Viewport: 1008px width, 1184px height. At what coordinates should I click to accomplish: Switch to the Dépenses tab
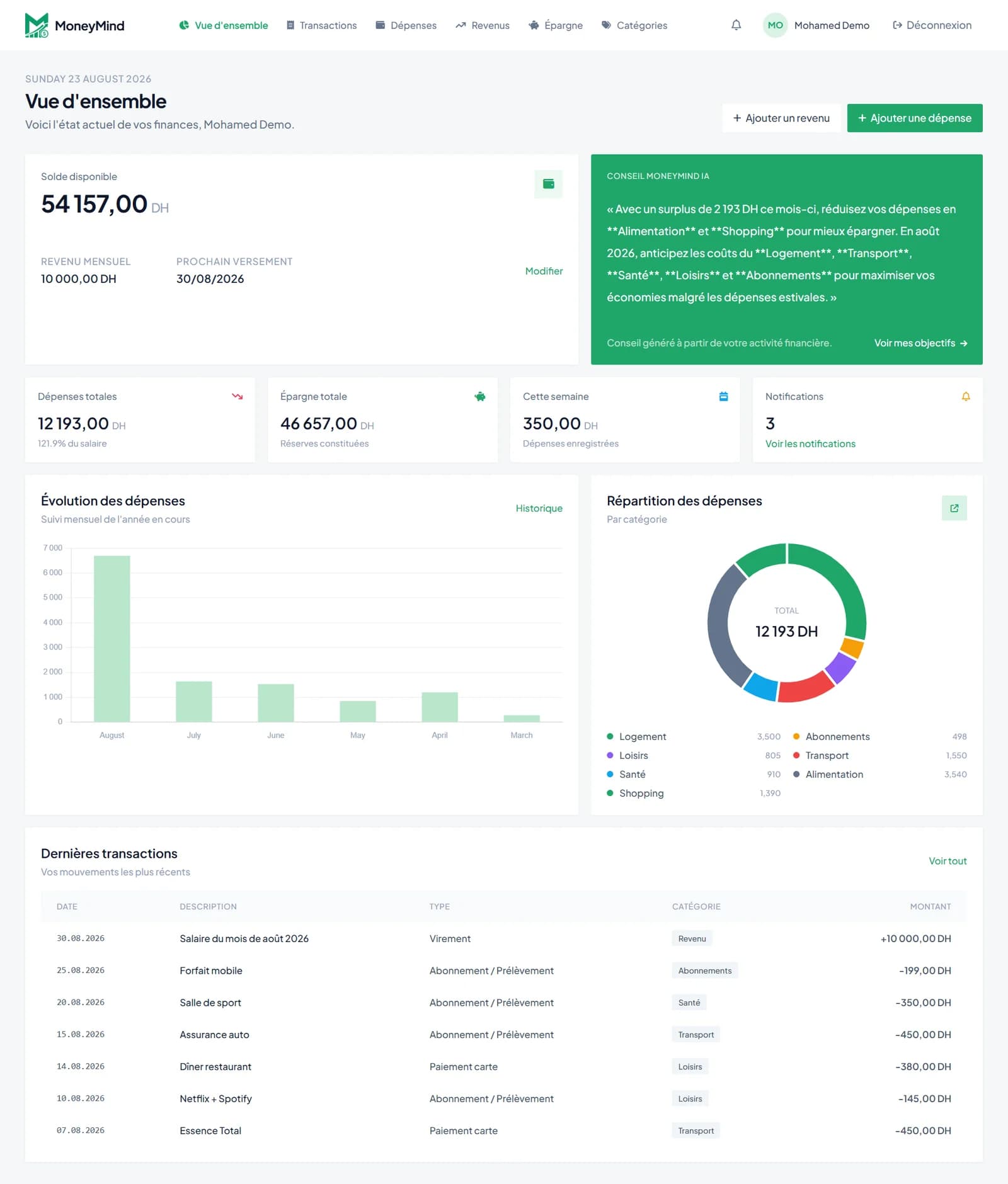(406, 25)
